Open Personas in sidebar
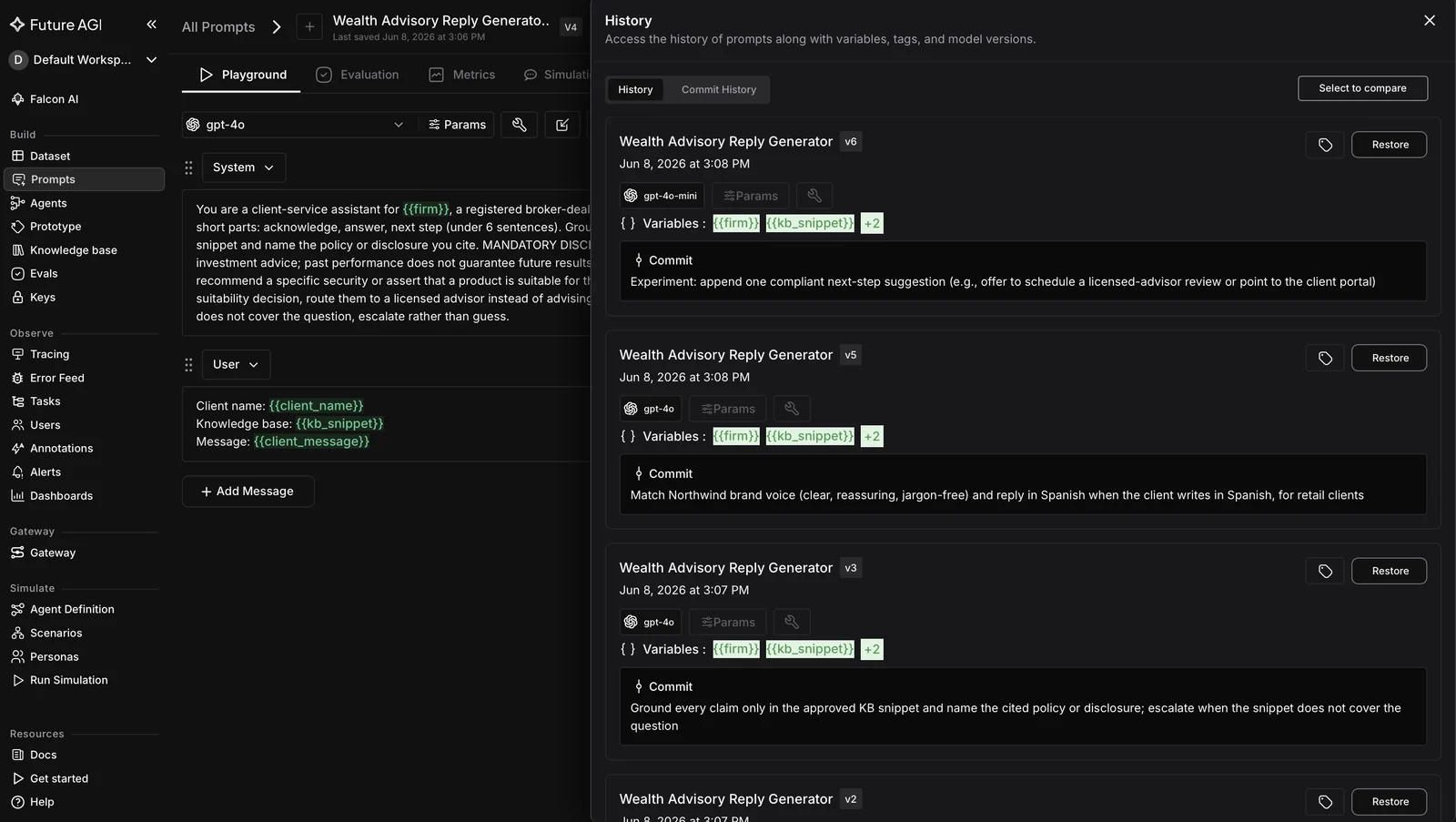 tap(83, 657)
